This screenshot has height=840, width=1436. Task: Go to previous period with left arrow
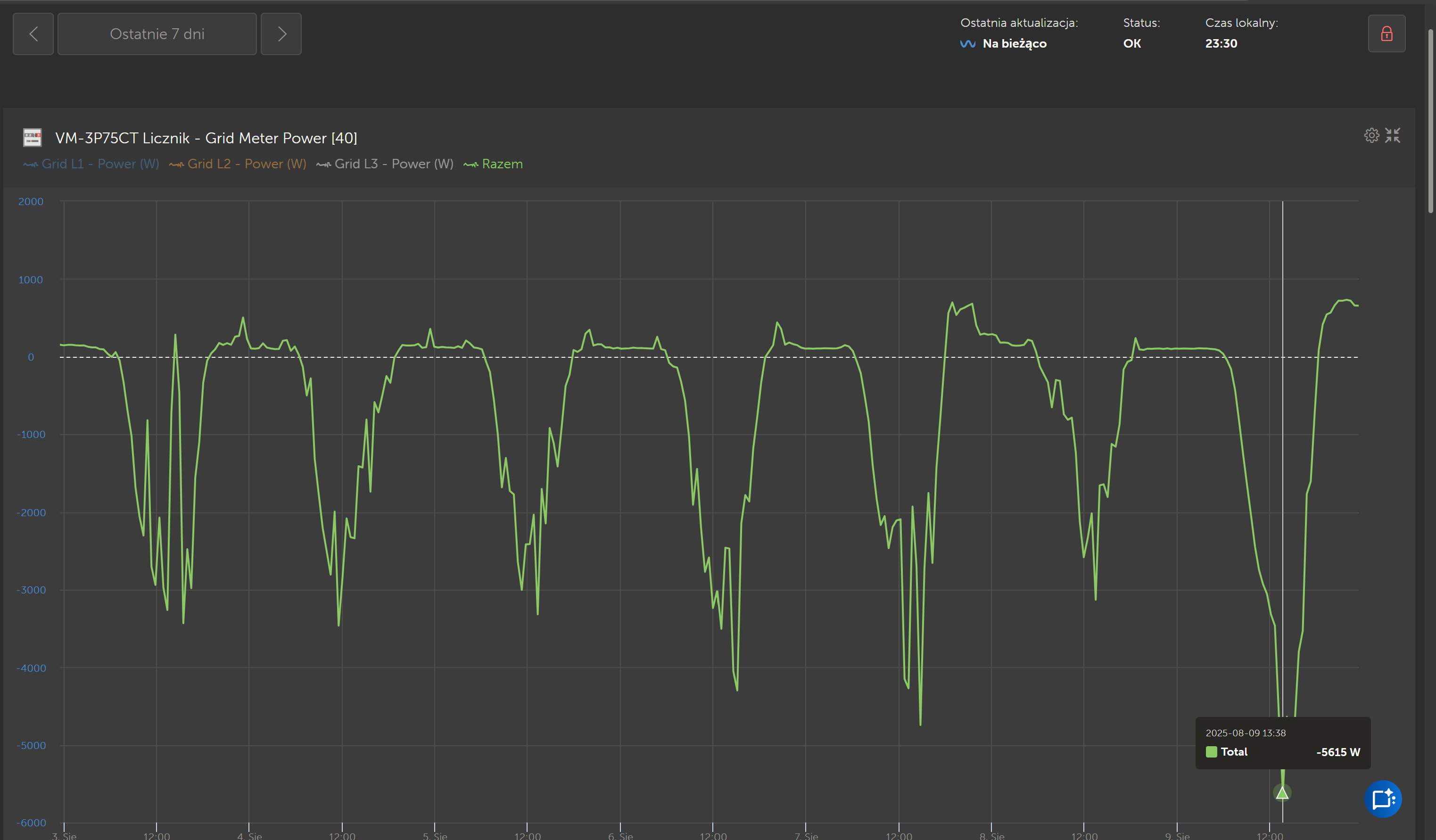tap(33, 34)
